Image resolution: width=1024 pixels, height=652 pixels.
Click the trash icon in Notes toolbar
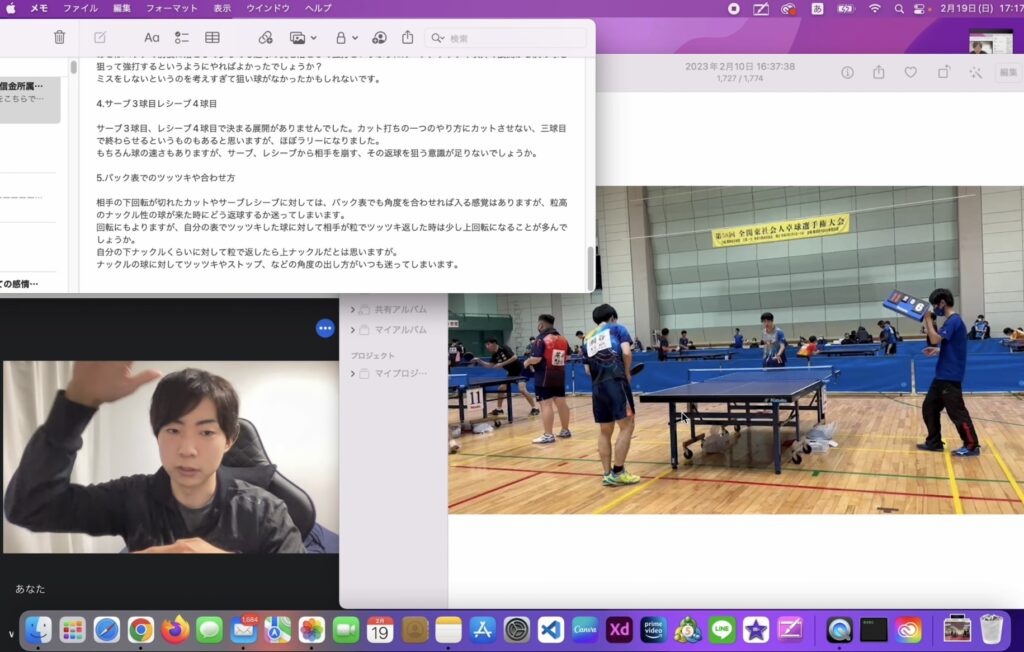click(x=59, y=37)
